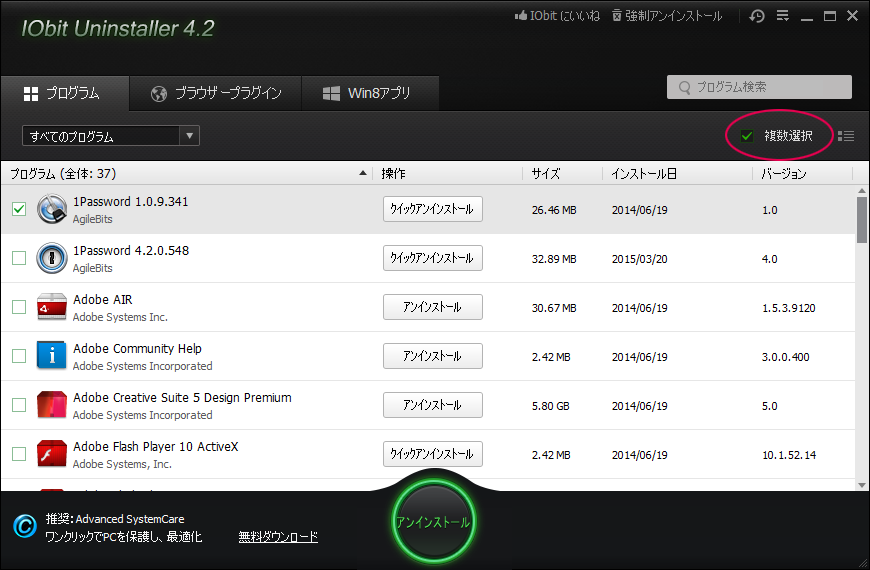Viewport: 870px width, 570px height.
Task: Quick uninstall 1Password 4.2.0.548
Action: (x=433, y=258)
